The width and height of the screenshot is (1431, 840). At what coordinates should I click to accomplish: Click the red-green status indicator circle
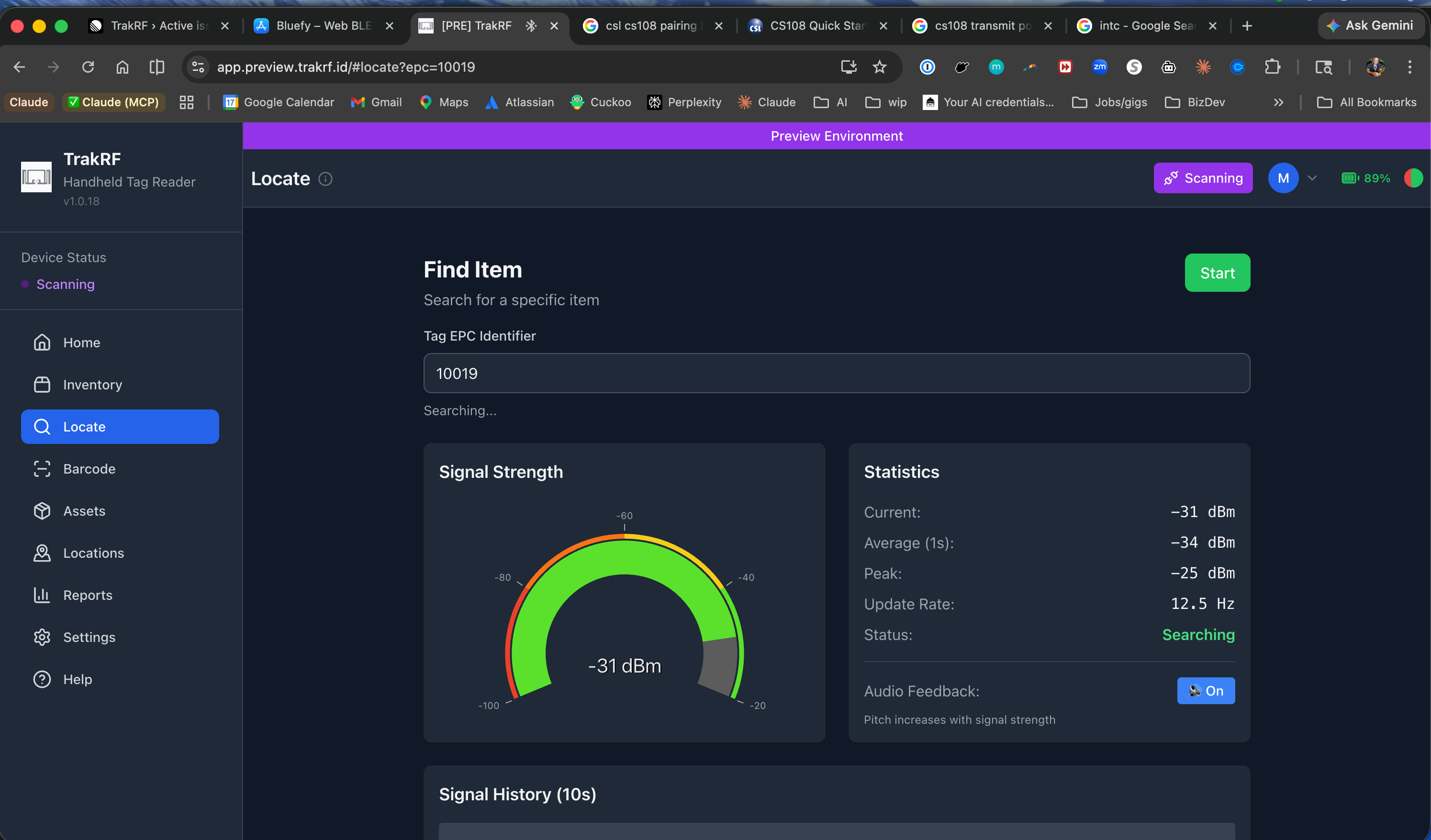[x=1413, y=178]
